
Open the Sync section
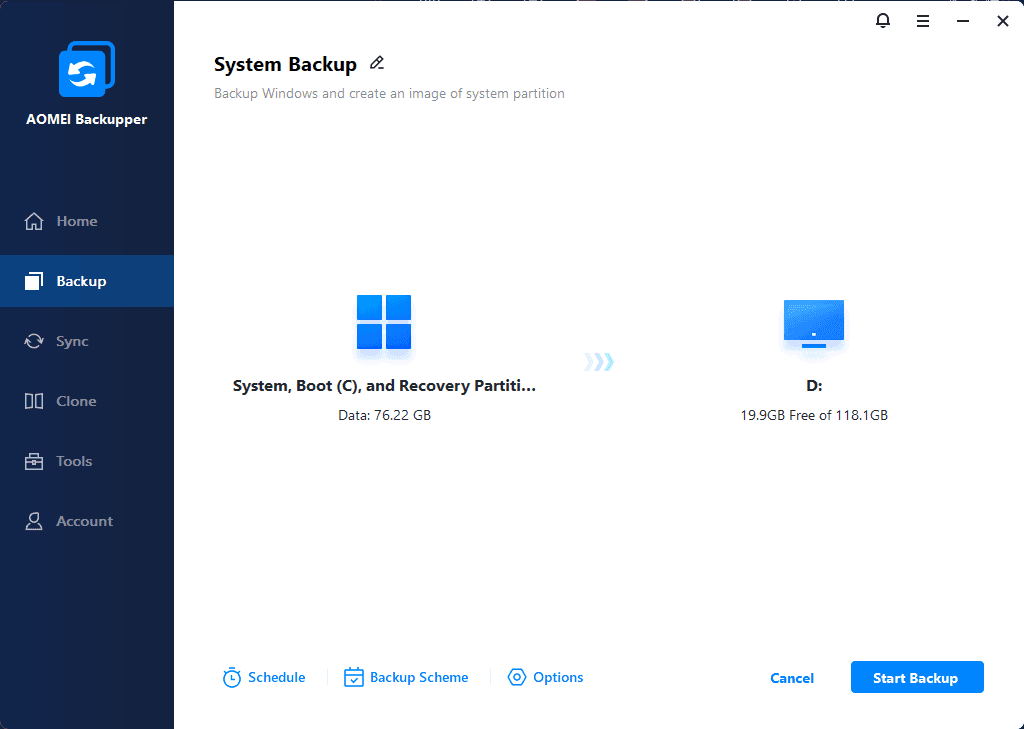[72, 341]
